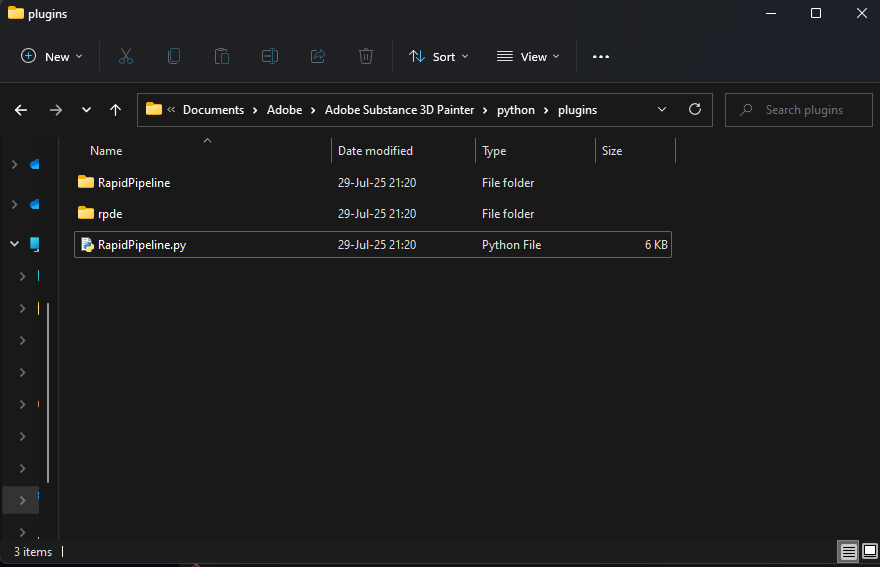This screenshot has height=567, width=880.
Task: Click the Python file icon of RapidPipeline.py
Action: tap(87, 245)
